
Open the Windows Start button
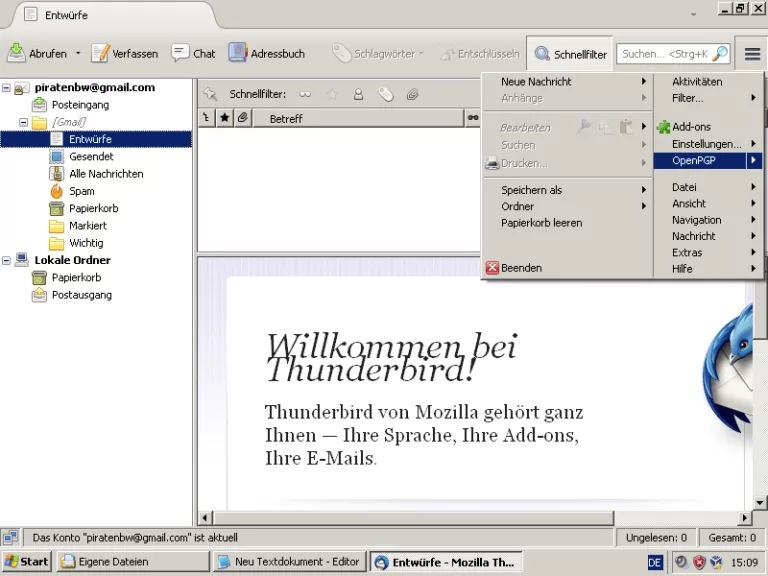(26, 562)
